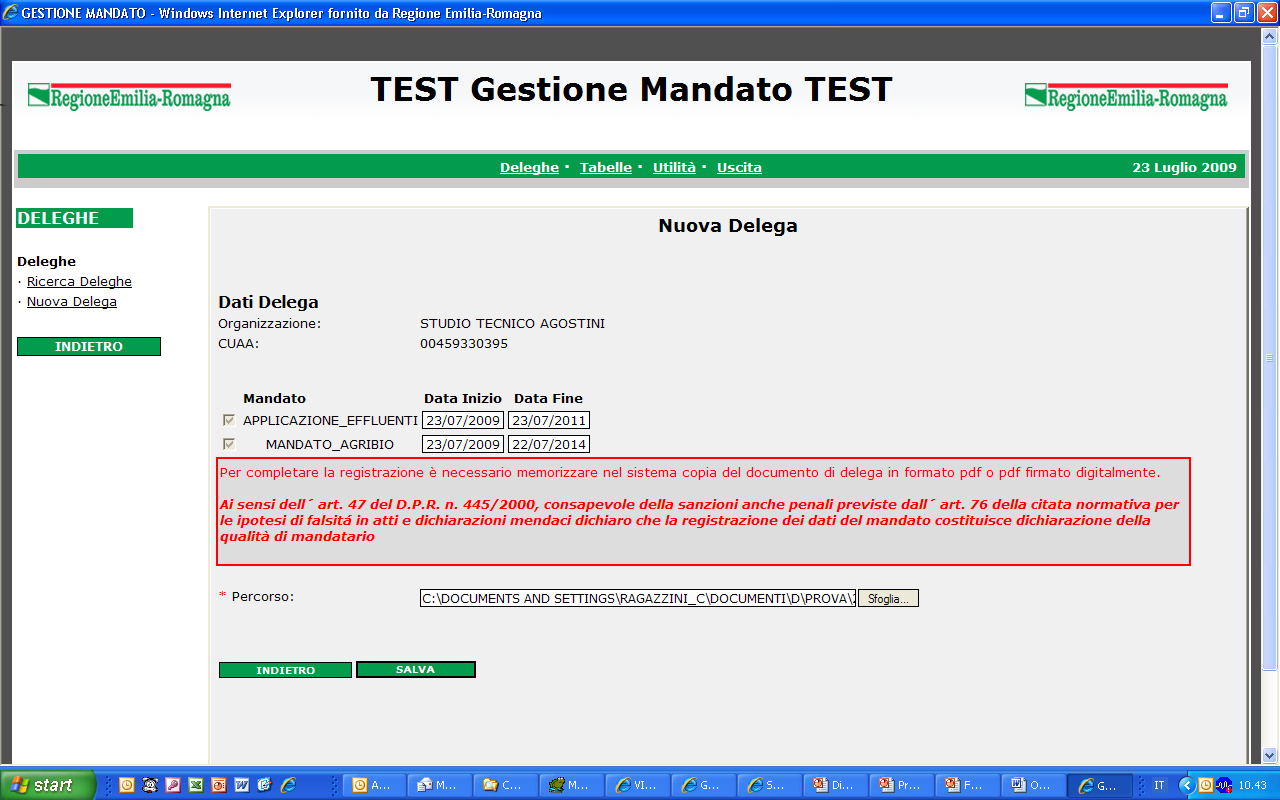
Task: Click the blue page icon in quick launch
Action: [x=264, y=785]
